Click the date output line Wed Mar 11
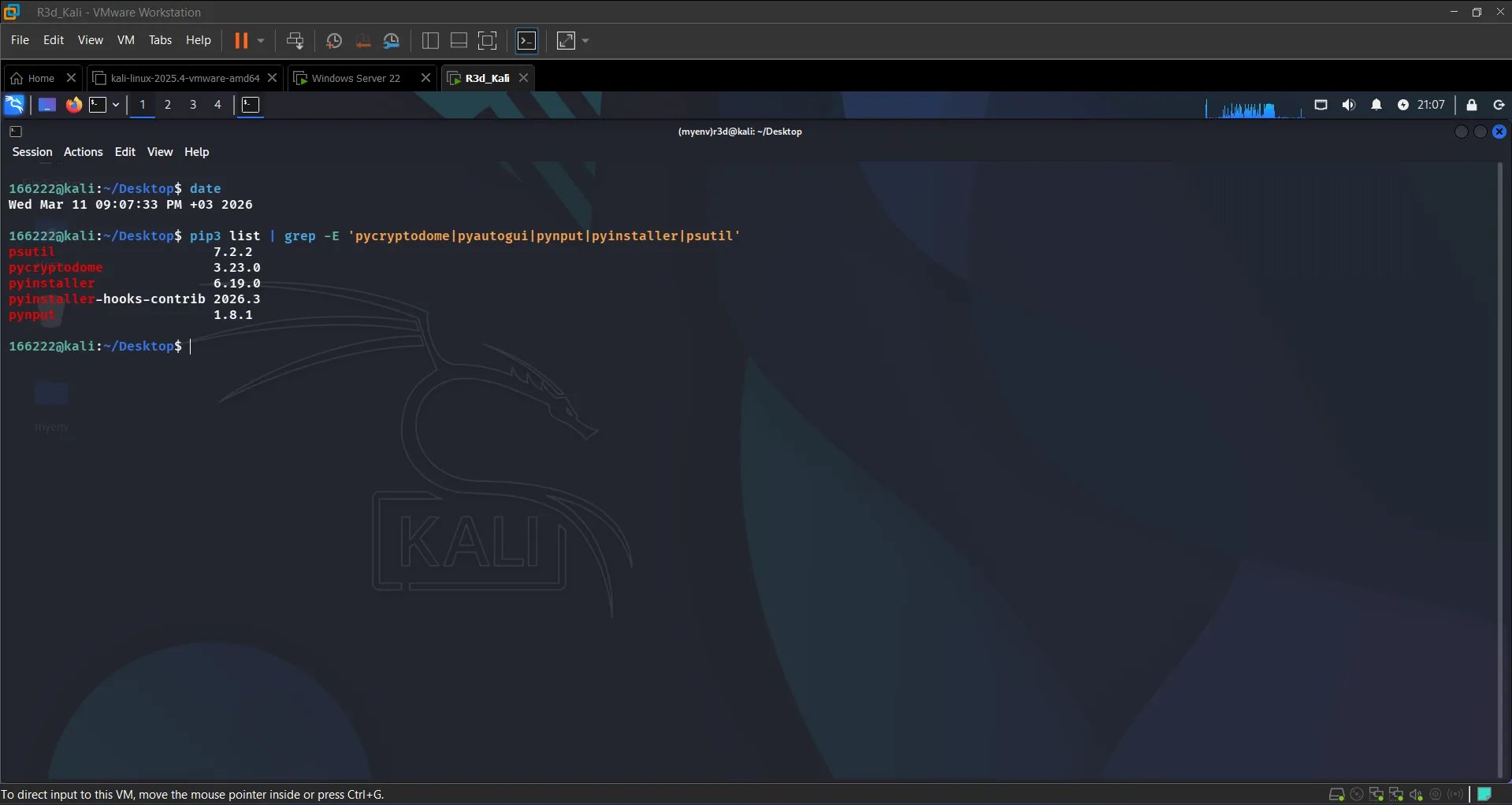Screen dimensions: 1512x805 click(x=131, y=205)
